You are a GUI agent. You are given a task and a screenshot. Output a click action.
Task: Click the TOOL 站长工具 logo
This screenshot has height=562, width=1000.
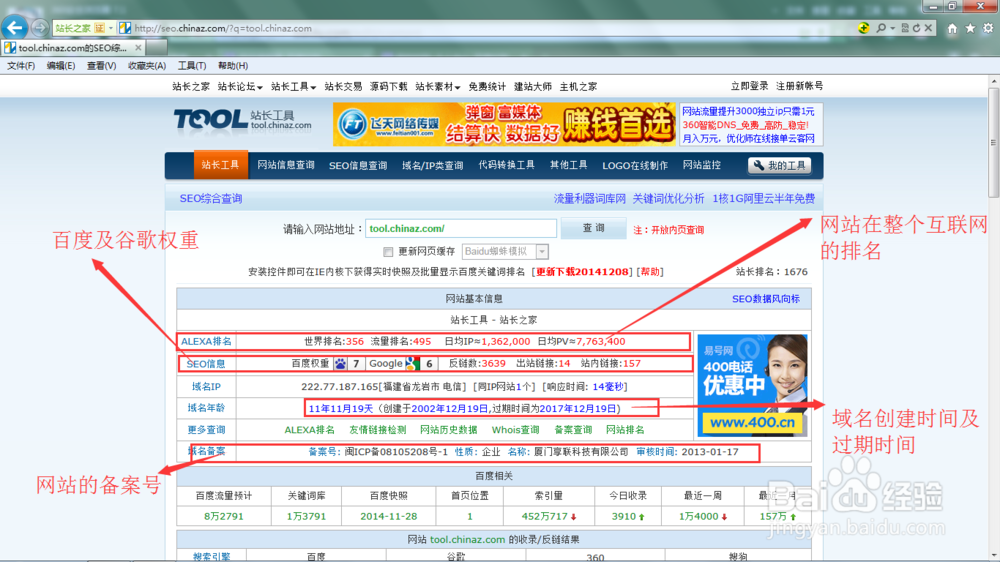tap(242, 119)
